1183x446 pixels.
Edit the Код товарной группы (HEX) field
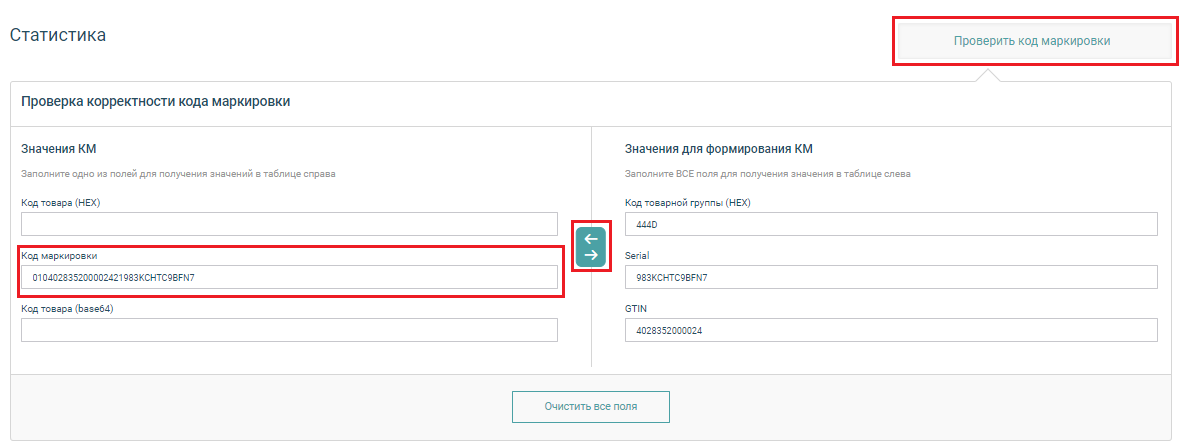coord(891,224)
